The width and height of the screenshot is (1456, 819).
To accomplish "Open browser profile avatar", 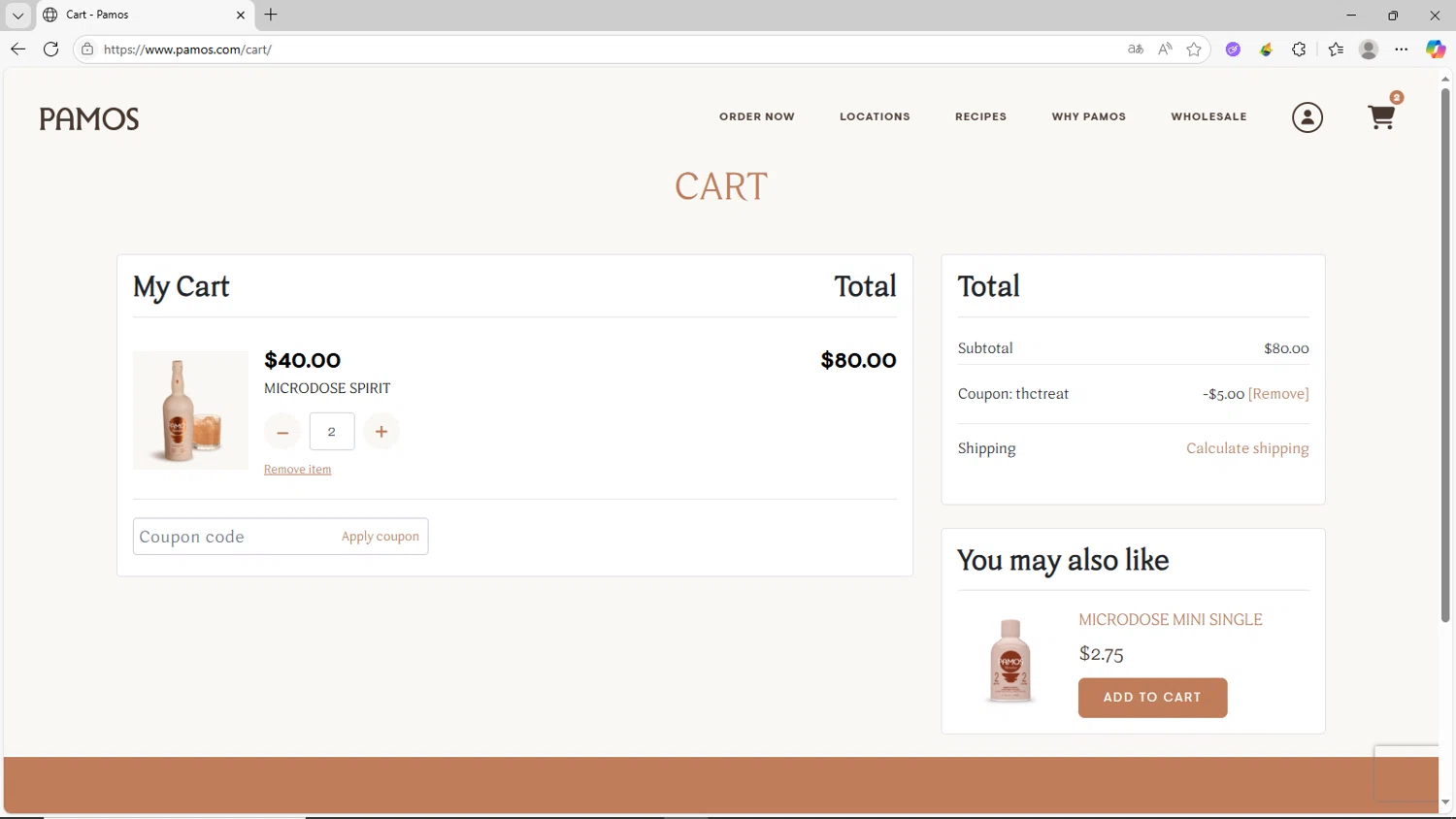I will [1369, 49].
